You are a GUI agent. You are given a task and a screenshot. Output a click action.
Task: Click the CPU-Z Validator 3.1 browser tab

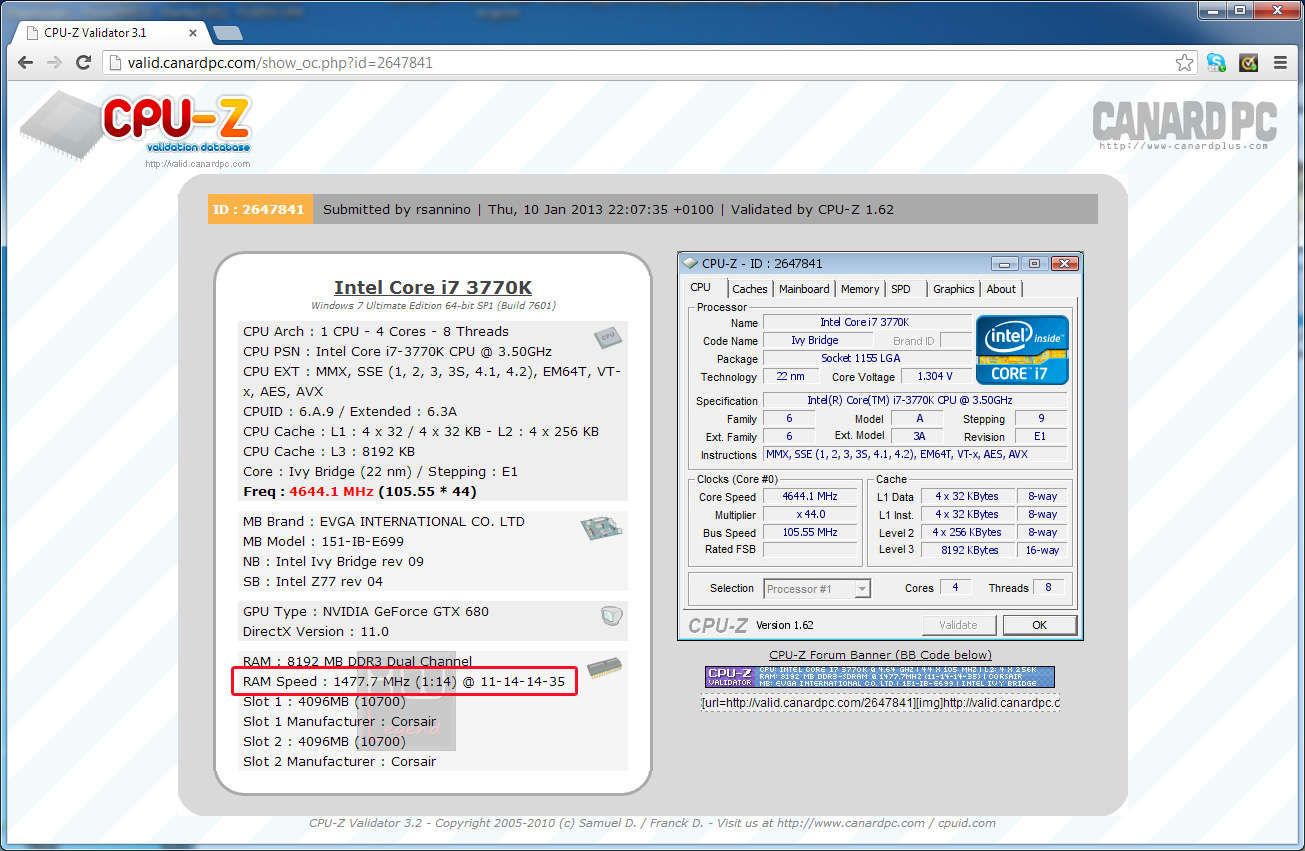(x=110, y=33)
